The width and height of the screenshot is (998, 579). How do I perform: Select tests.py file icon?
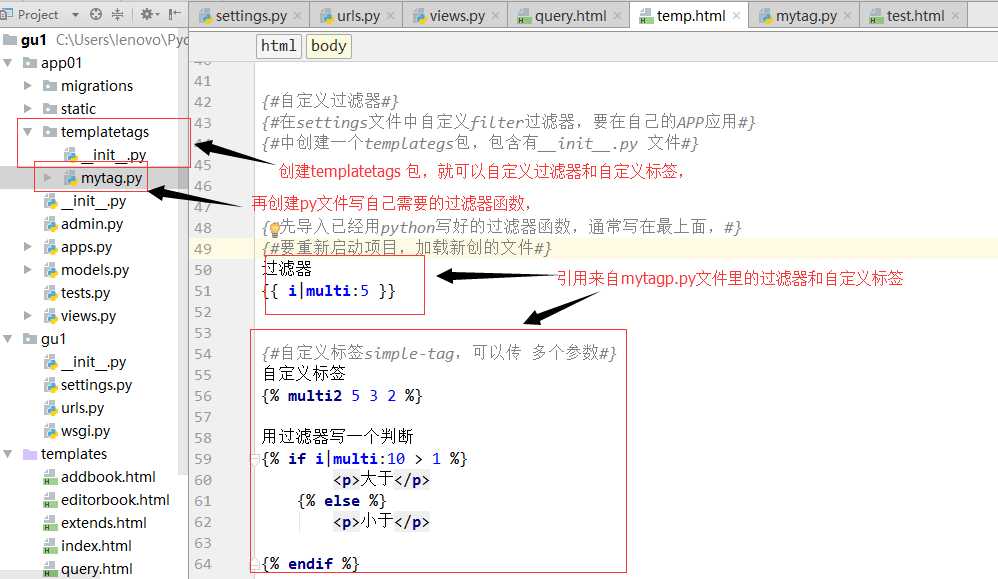point(50,293)
